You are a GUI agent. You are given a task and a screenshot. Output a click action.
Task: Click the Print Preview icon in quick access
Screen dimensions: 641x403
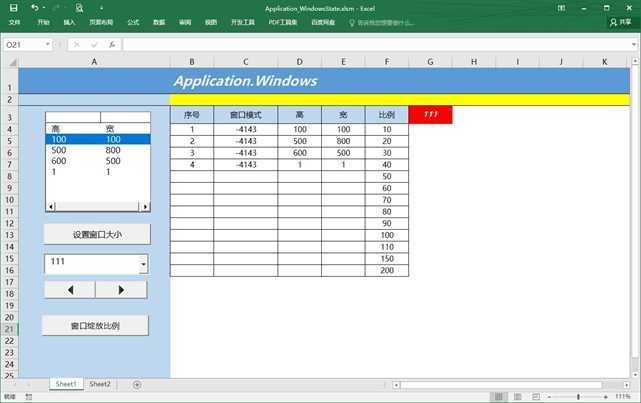point(79,7)
